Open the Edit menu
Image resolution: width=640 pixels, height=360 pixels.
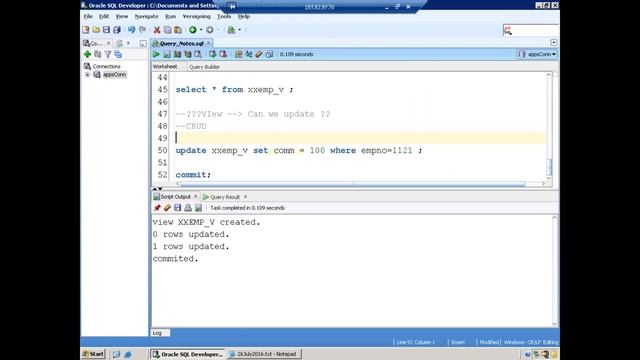(x=104, y=16)
